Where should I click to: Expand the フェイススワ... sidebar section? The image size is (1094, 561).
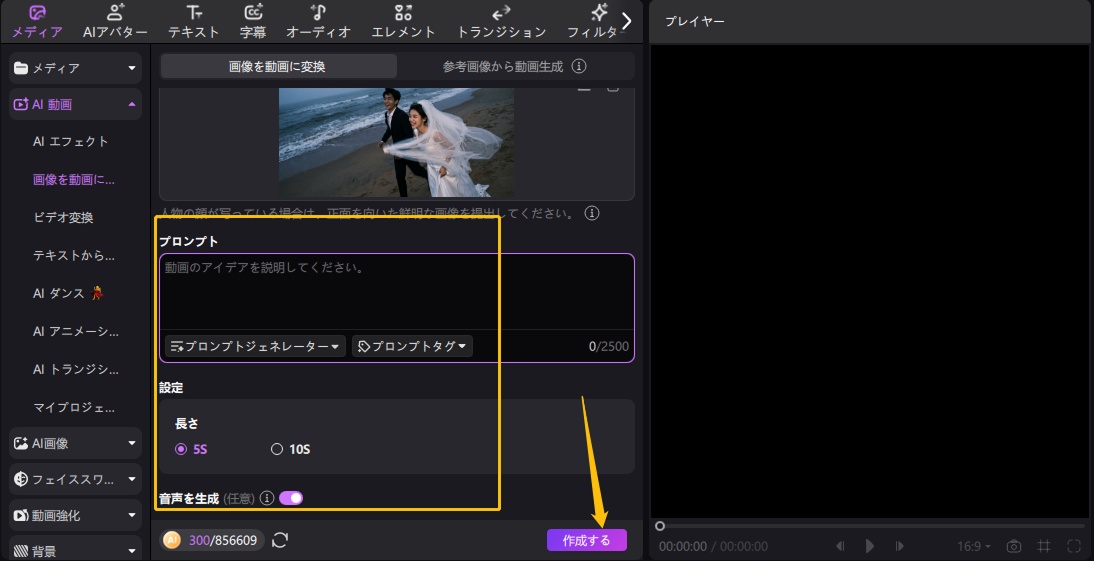75,479
